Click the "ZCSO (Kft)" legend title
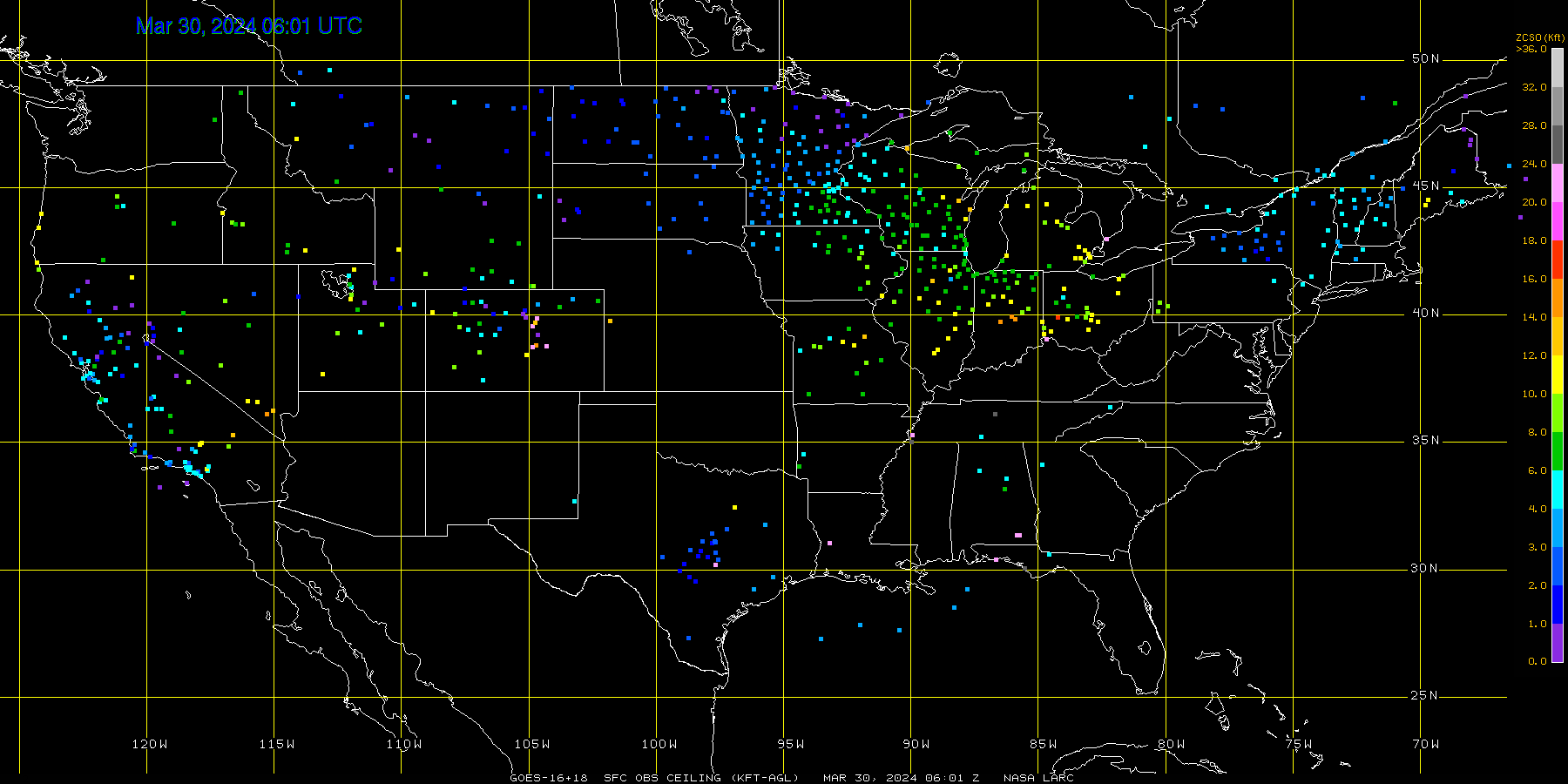 (1540, 38)
